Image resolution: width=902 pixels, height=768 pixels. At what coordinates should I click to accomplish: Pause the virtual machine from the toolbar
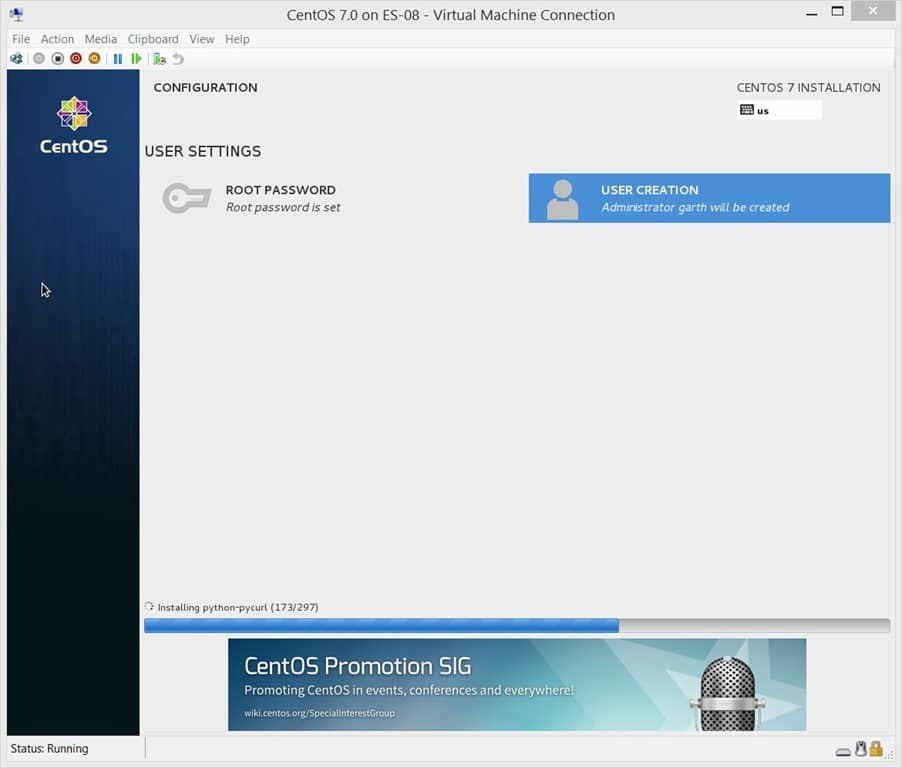coord(117,58)
